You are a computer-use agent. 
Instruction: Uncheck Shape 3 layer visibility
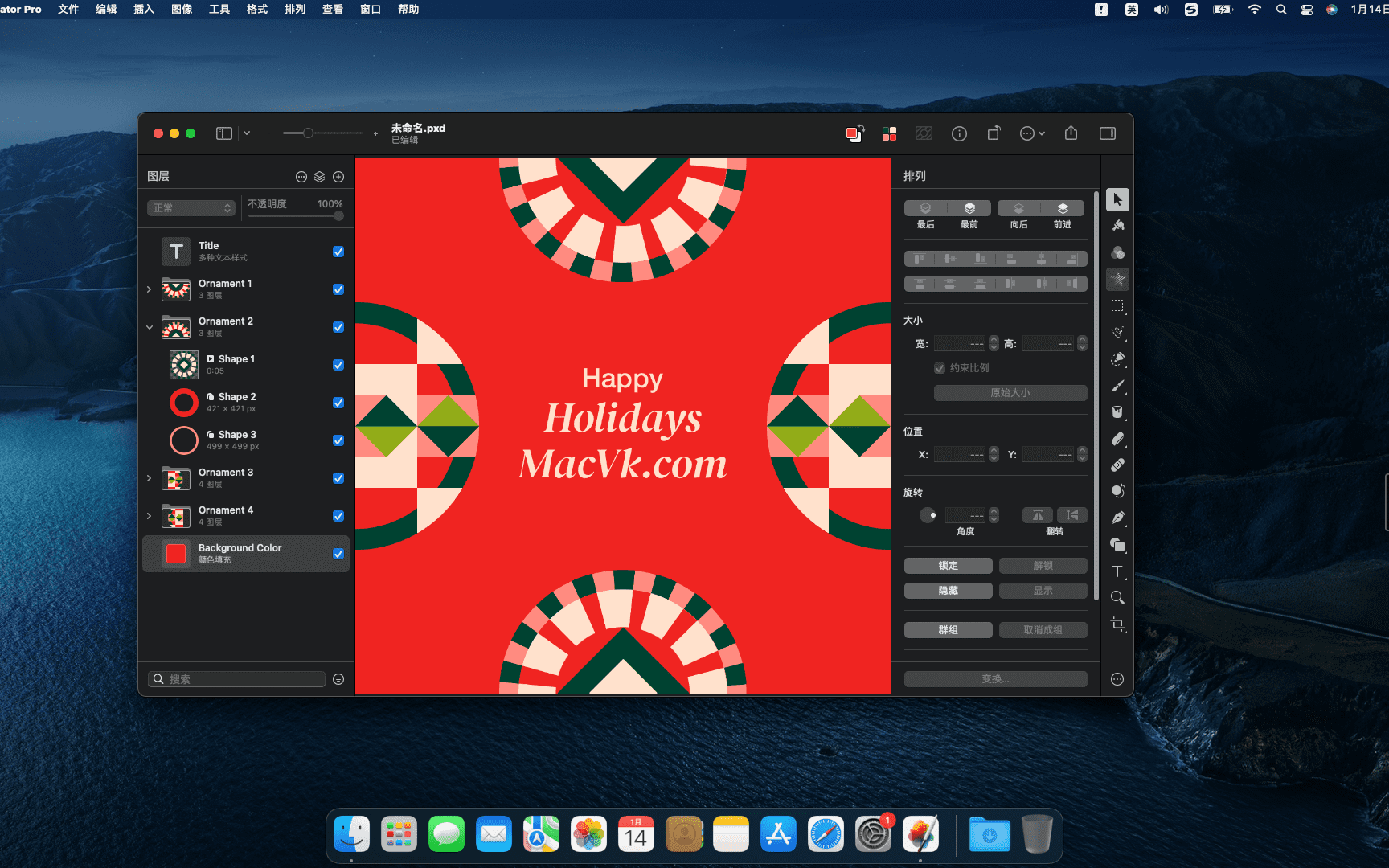pyautogui.click(x=338, y=440)
